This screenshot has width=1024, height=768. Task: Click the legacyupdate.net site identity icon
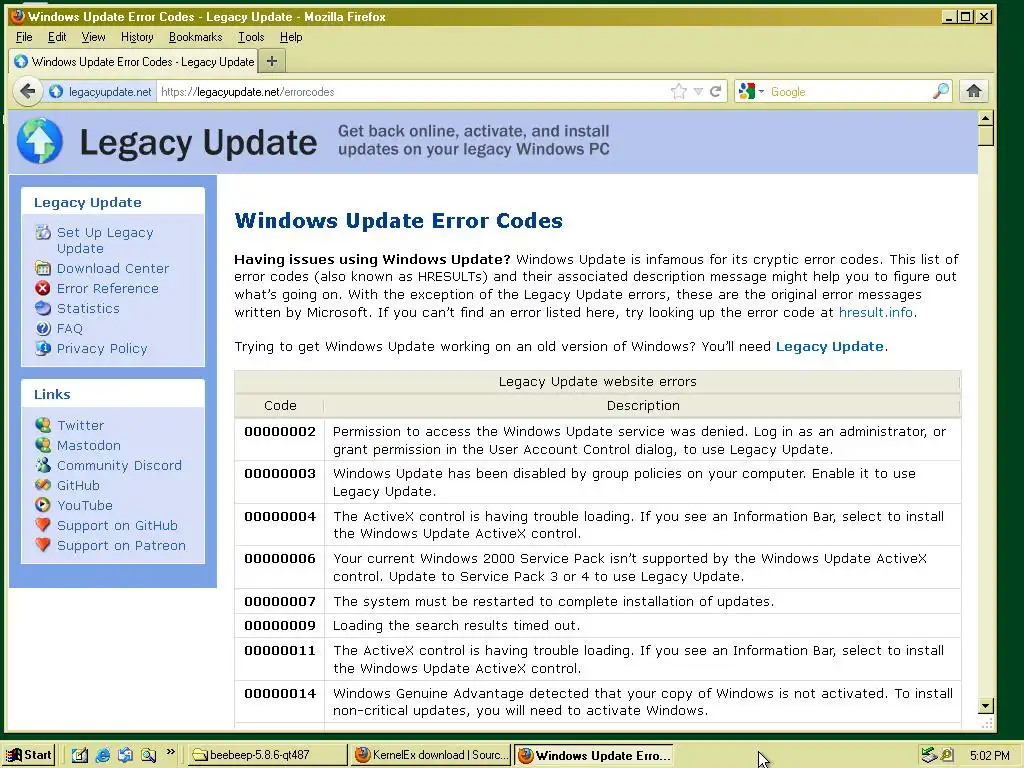(x=56, y=92)
